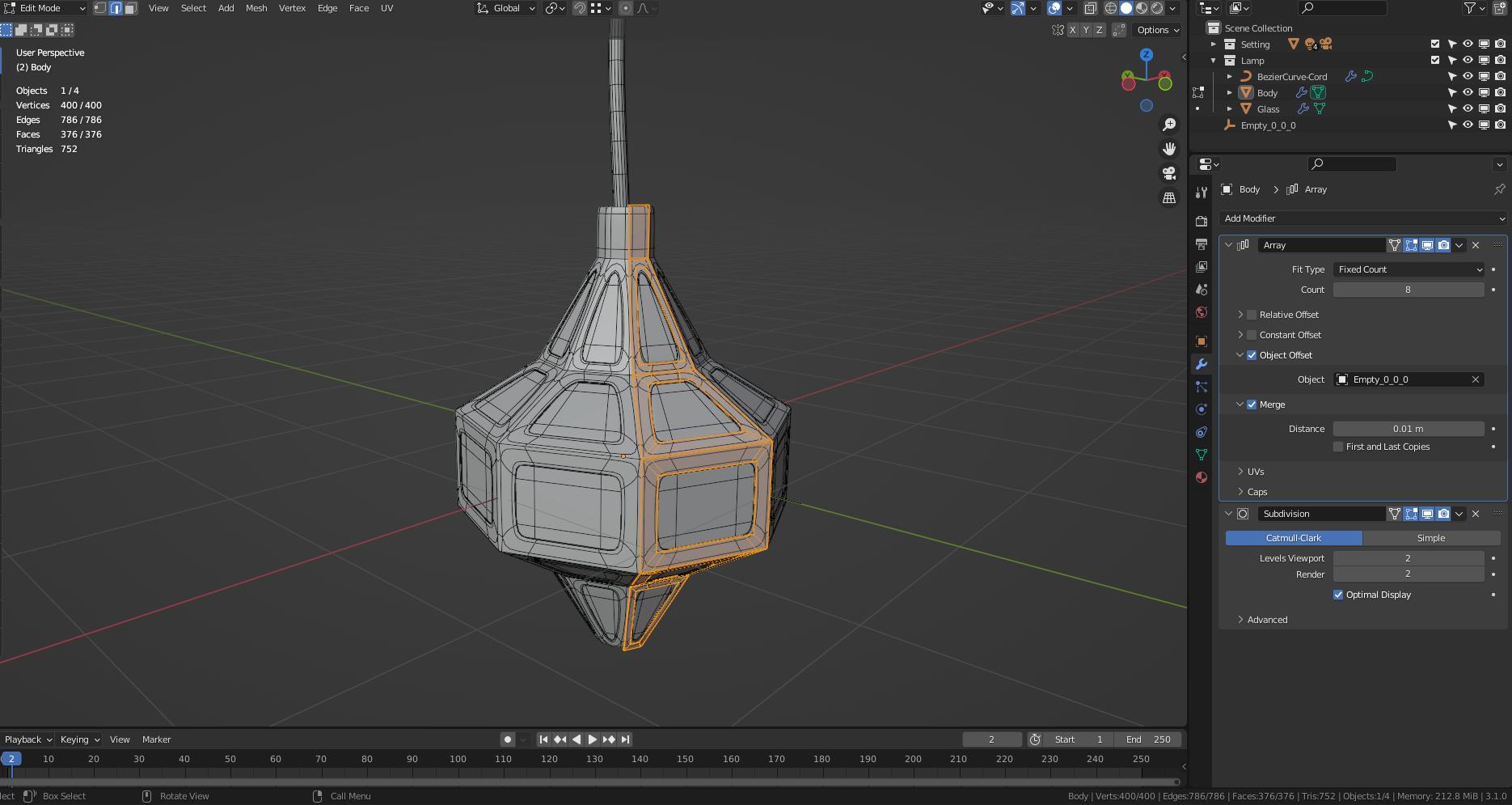This screenshot has height=805, width=1512.
Task: Open the UV menu
Action: [386, 8]
